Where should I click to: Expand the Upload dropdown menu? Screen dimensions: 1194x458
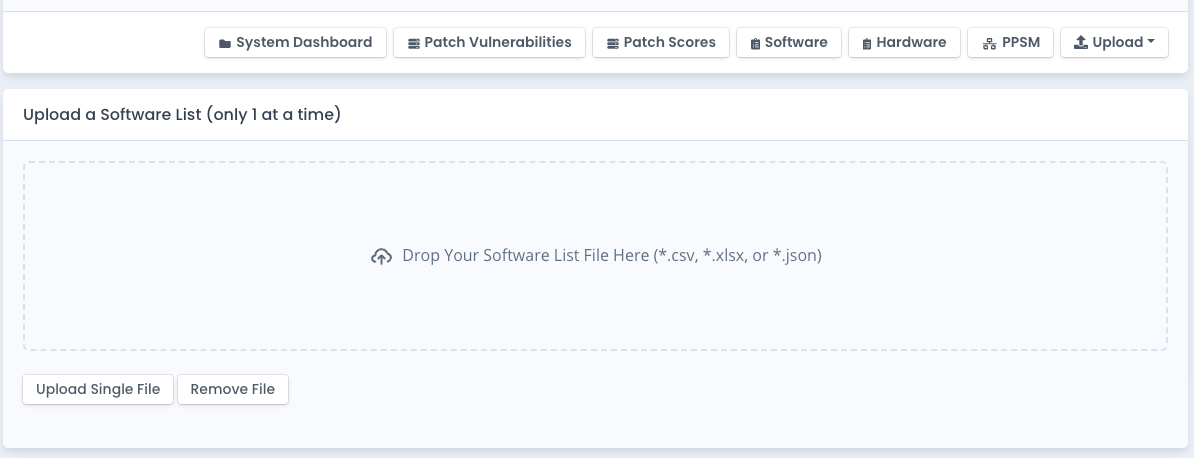point(1114,43)
